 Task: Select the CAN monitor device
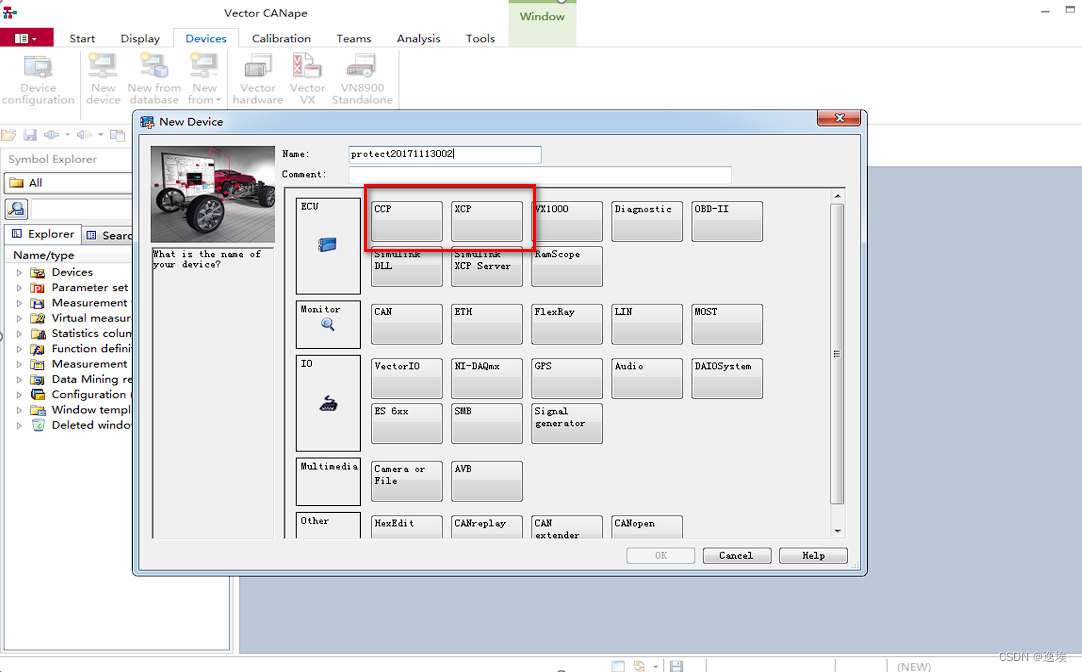[x=406, y=324]
